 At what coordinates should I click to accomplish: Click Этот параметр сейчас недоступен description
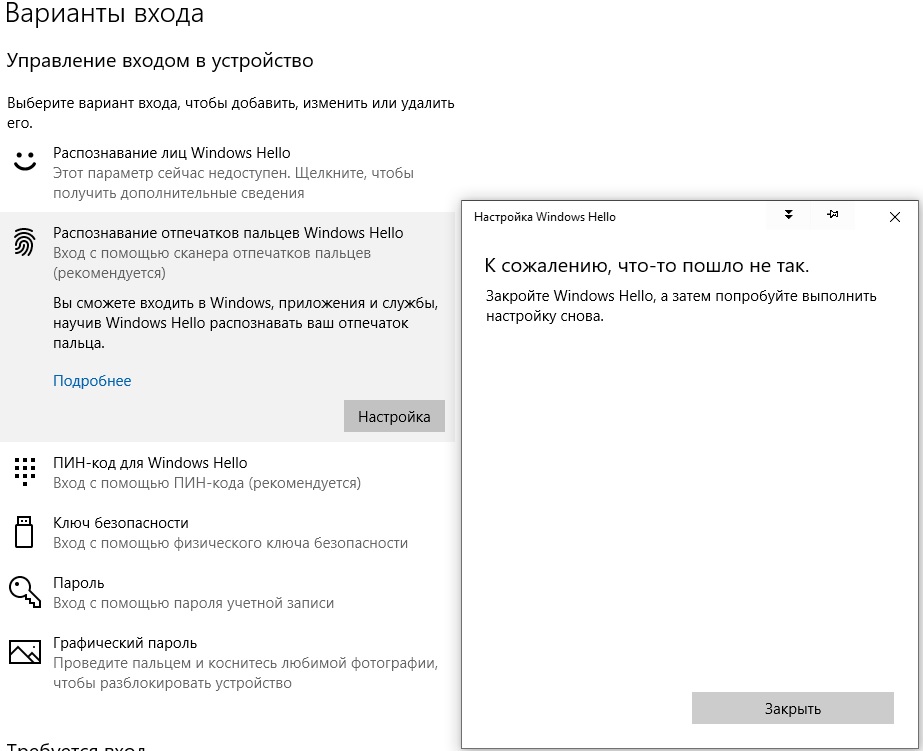pyautogui.click(x=234, y=183)
